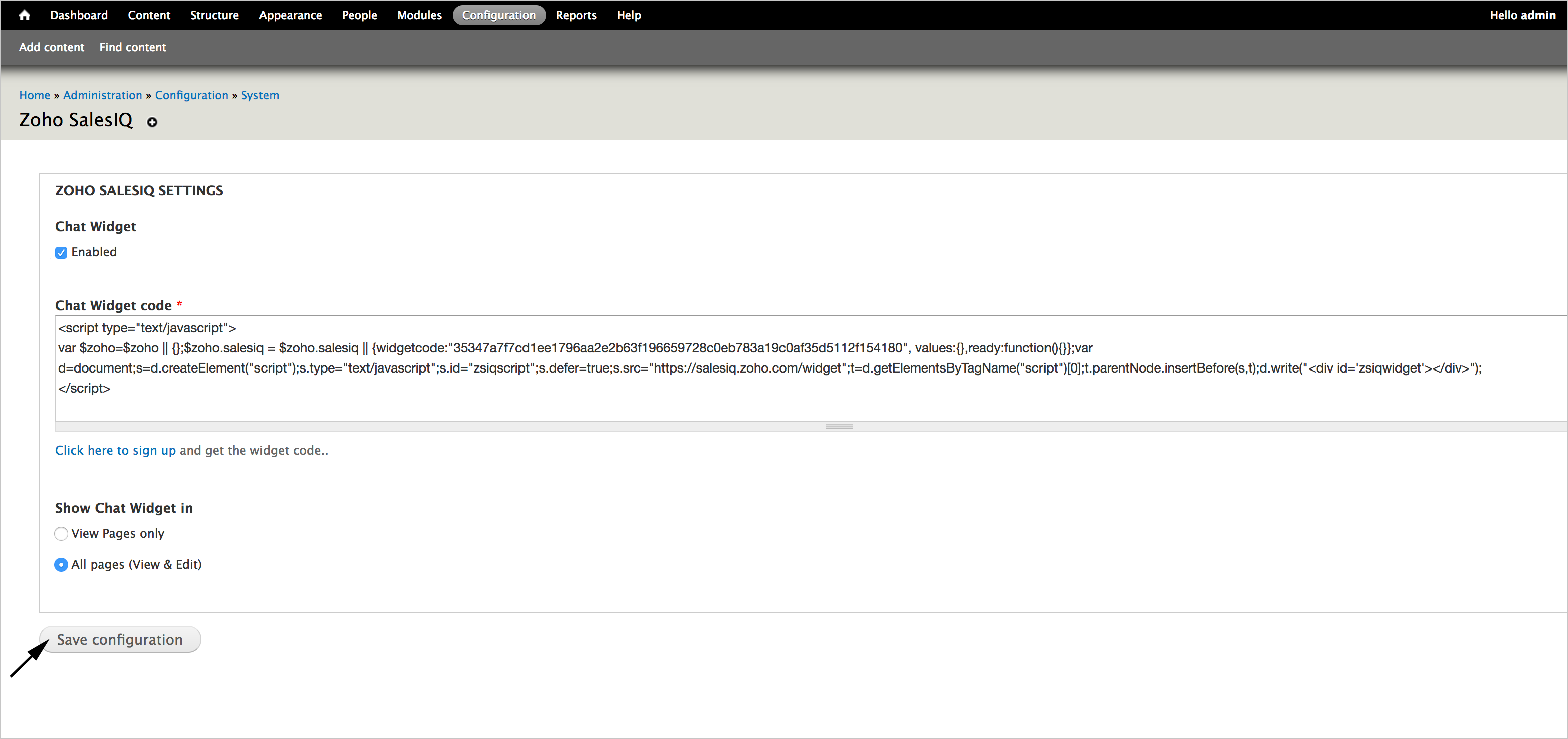Click the Find content shortcut
Viewport: 1568px width, 739px height.
pyautogui.click(x=132, y=47)
